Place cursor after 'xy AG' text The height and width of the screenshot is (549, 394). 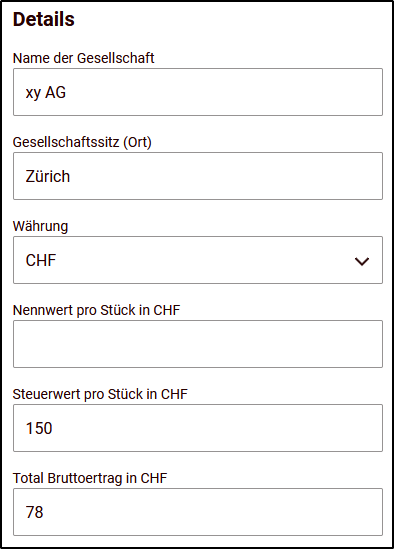[x=67, y=93]
